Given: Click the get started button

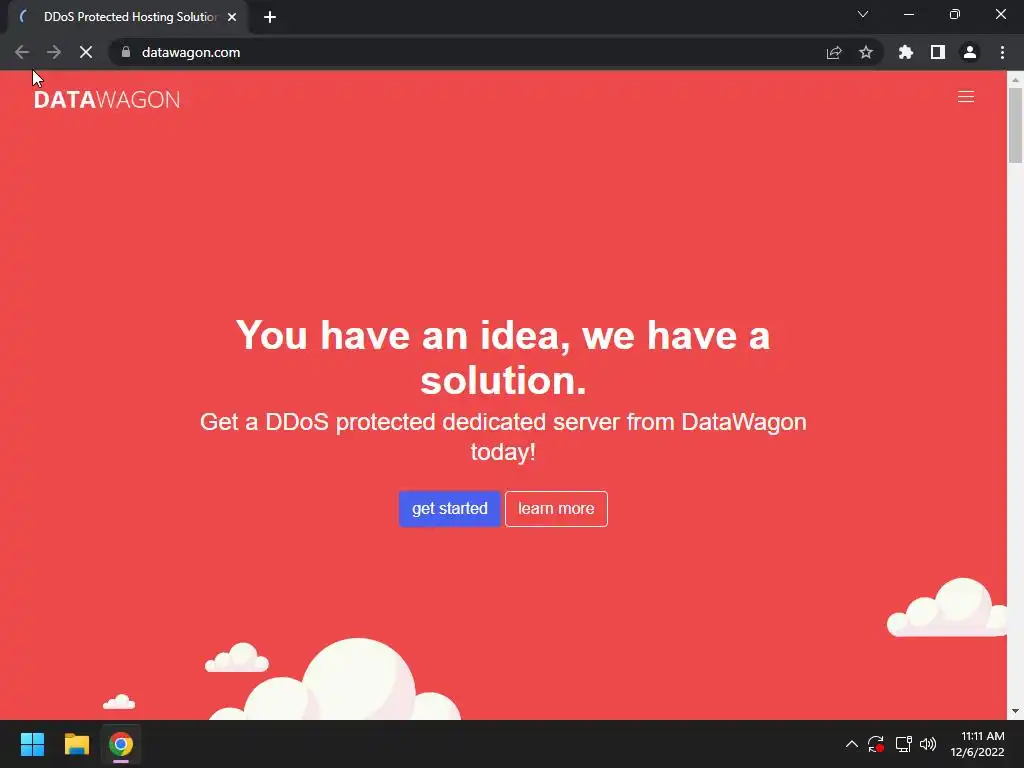Looking at the screenshot, I should (449, 509).
